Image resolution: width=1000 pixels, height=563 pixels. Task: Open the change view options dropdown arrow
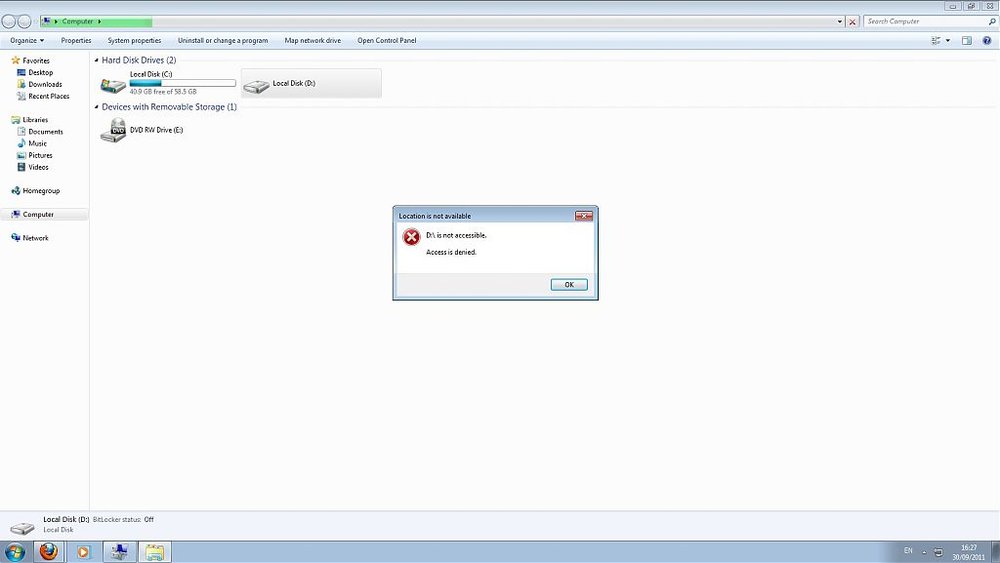(948, 40)
